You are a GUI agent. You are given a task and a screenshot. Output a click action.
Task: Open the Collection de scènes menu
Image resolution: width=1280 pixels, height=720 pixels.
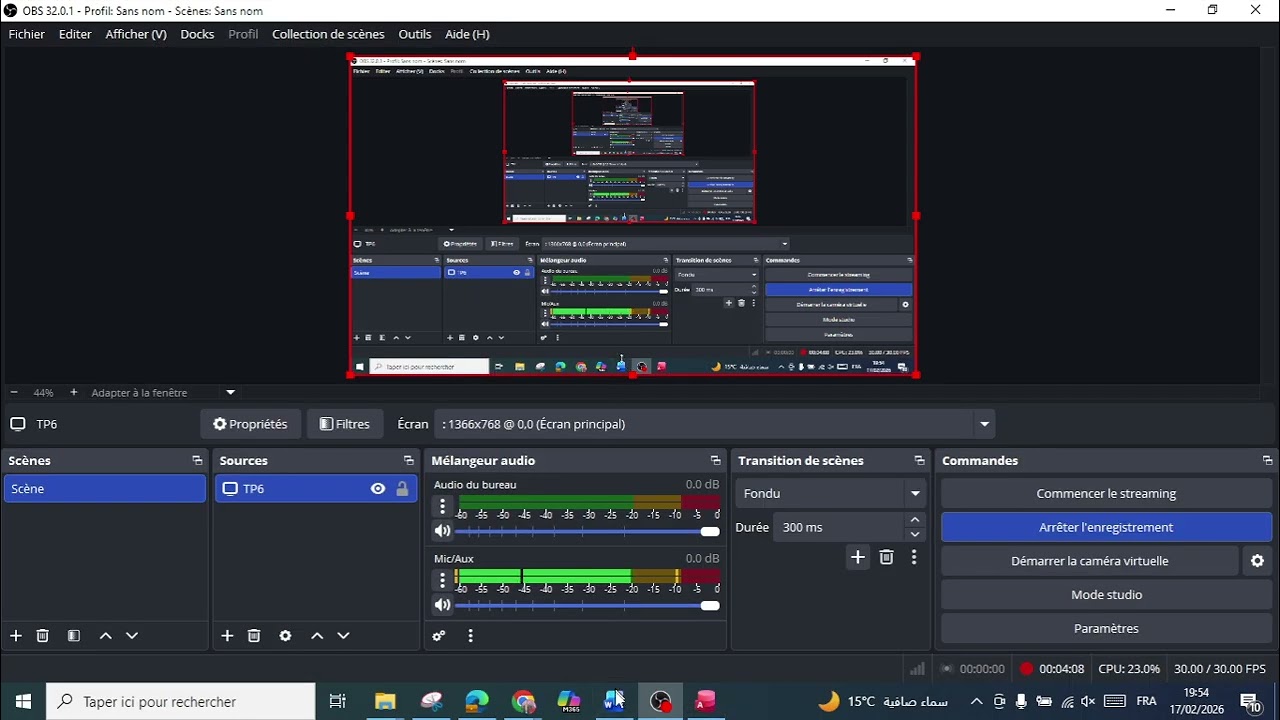[328, 34]
